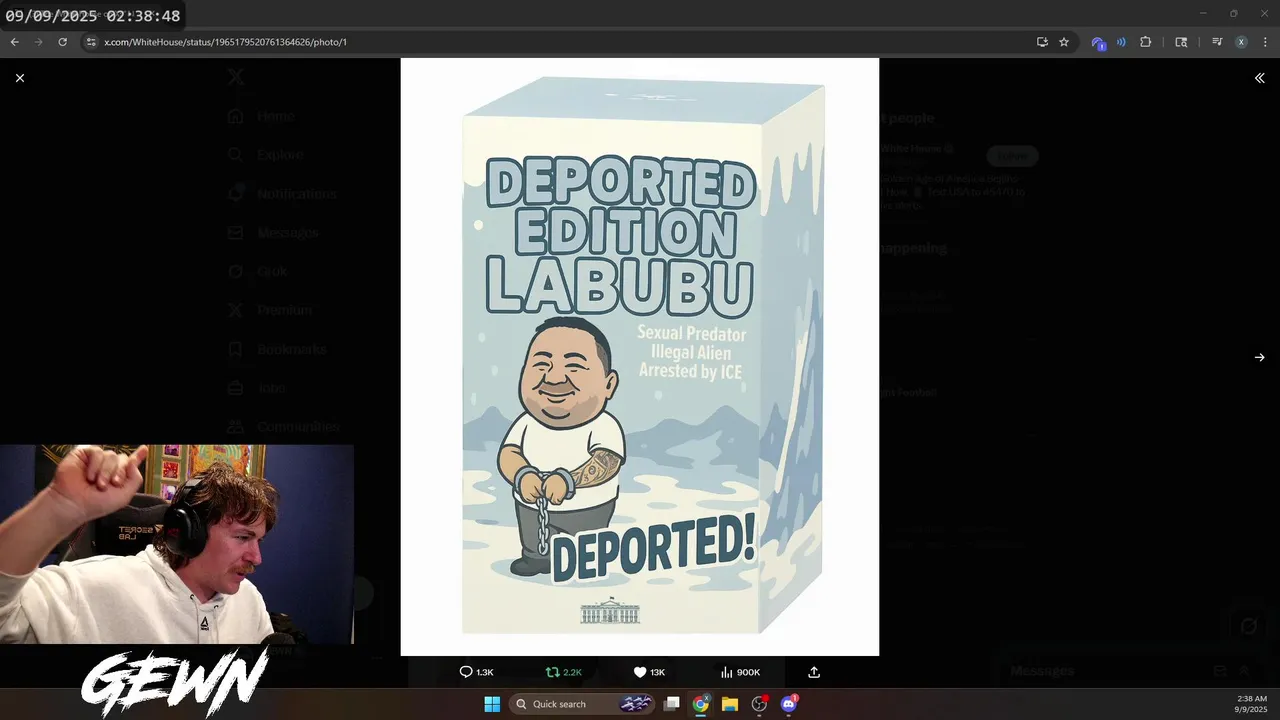Like the post showing 13K
Screen dimensions: 1280x720
tap(649, 672)
